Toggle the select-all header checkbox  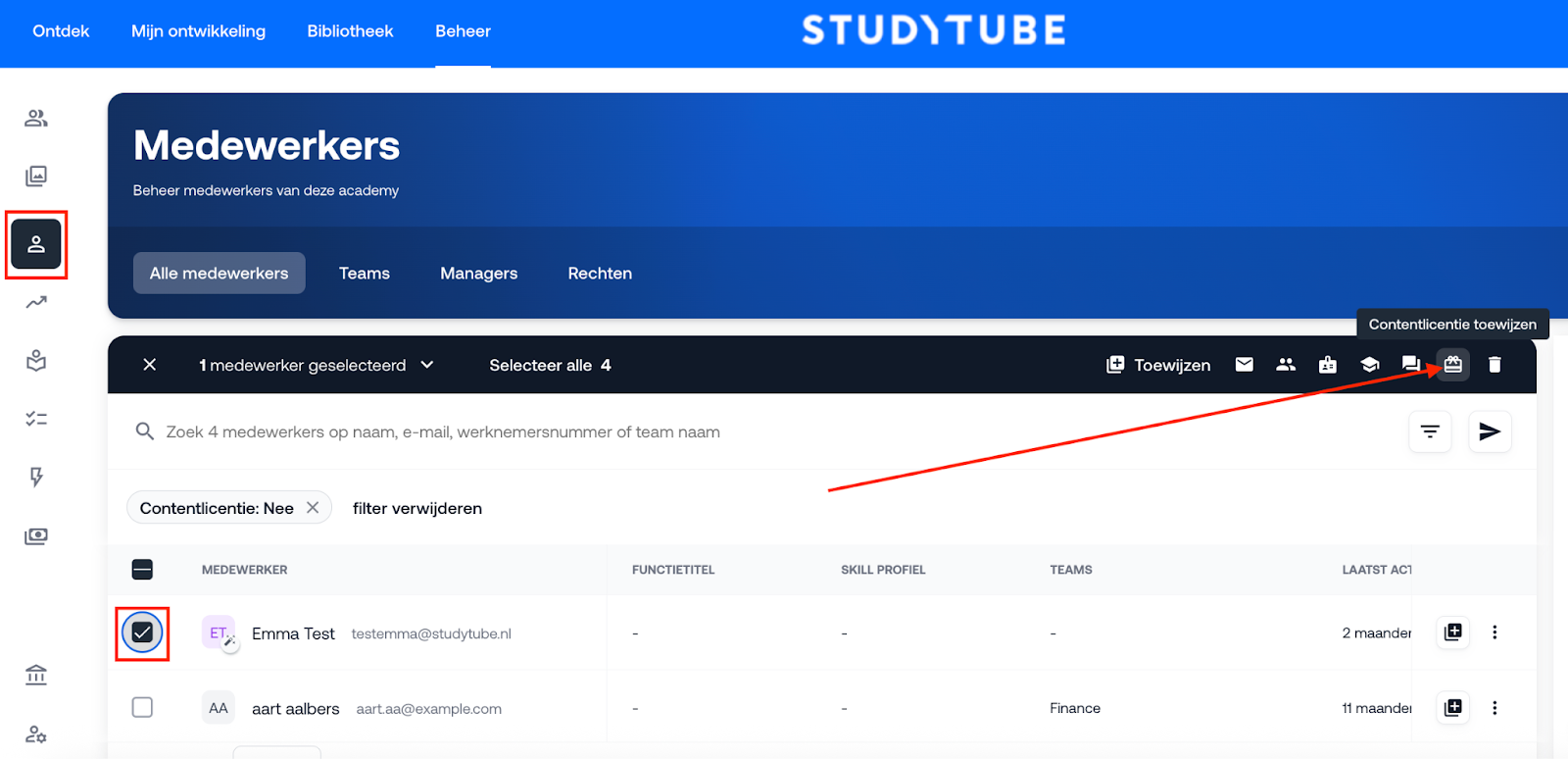tap(142, 570)
